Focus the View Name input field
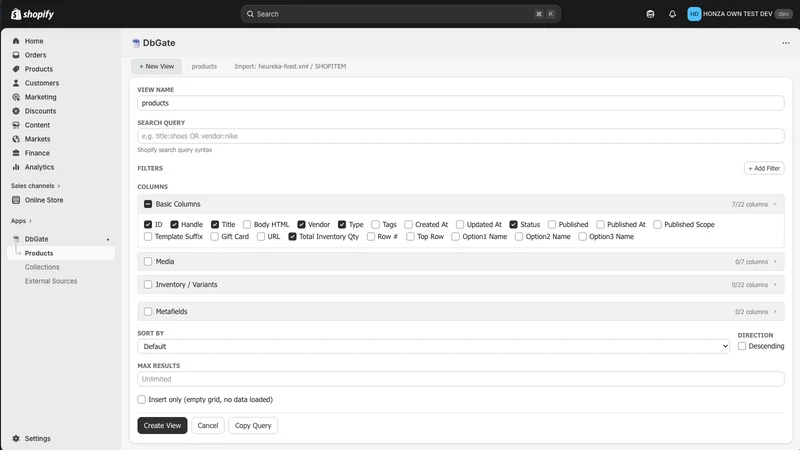The height and width of the screenshot is (450, 800). (x=461, y=103)
